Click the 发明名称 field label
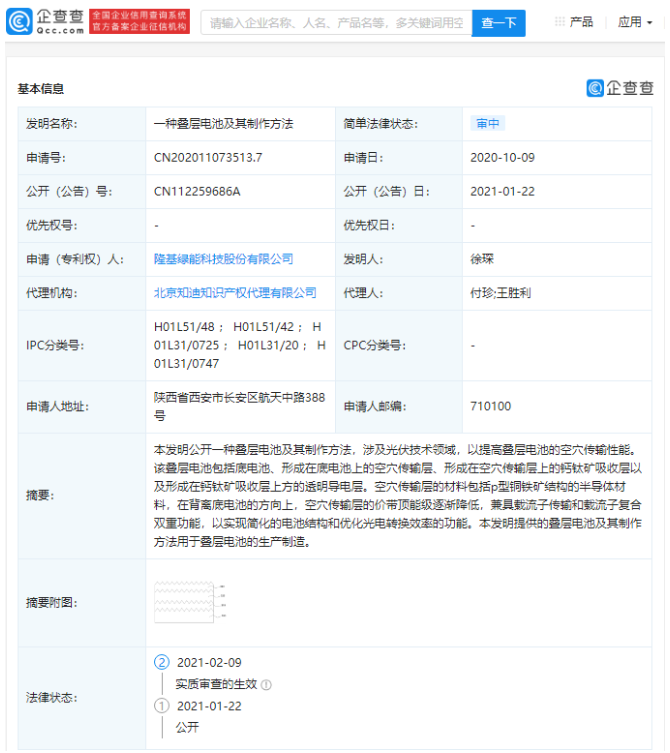 pyautogui.click(x=51, y=124)
